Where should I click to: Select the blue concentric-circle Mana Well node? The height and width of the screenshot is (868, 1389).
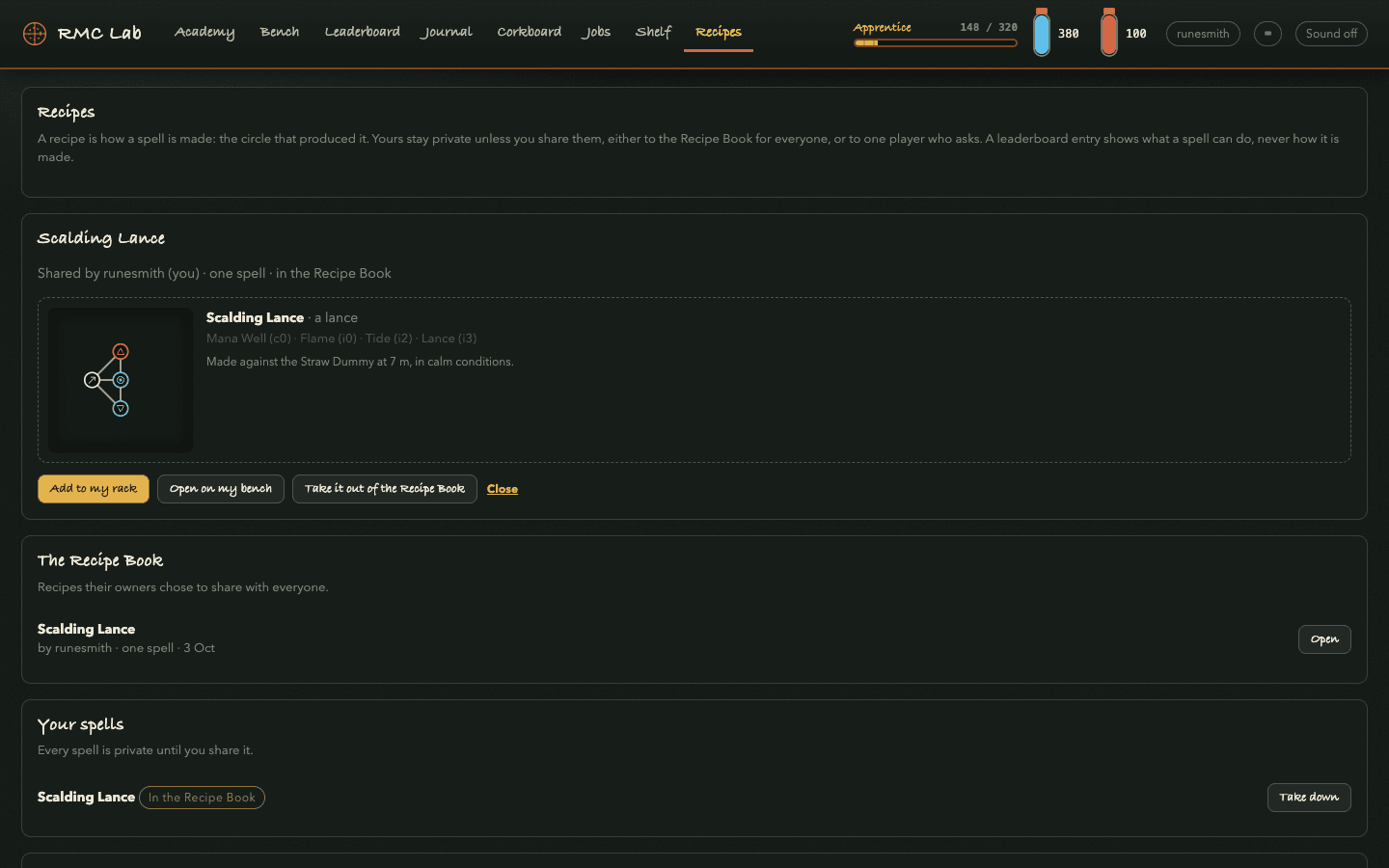[x=121, y=380]
